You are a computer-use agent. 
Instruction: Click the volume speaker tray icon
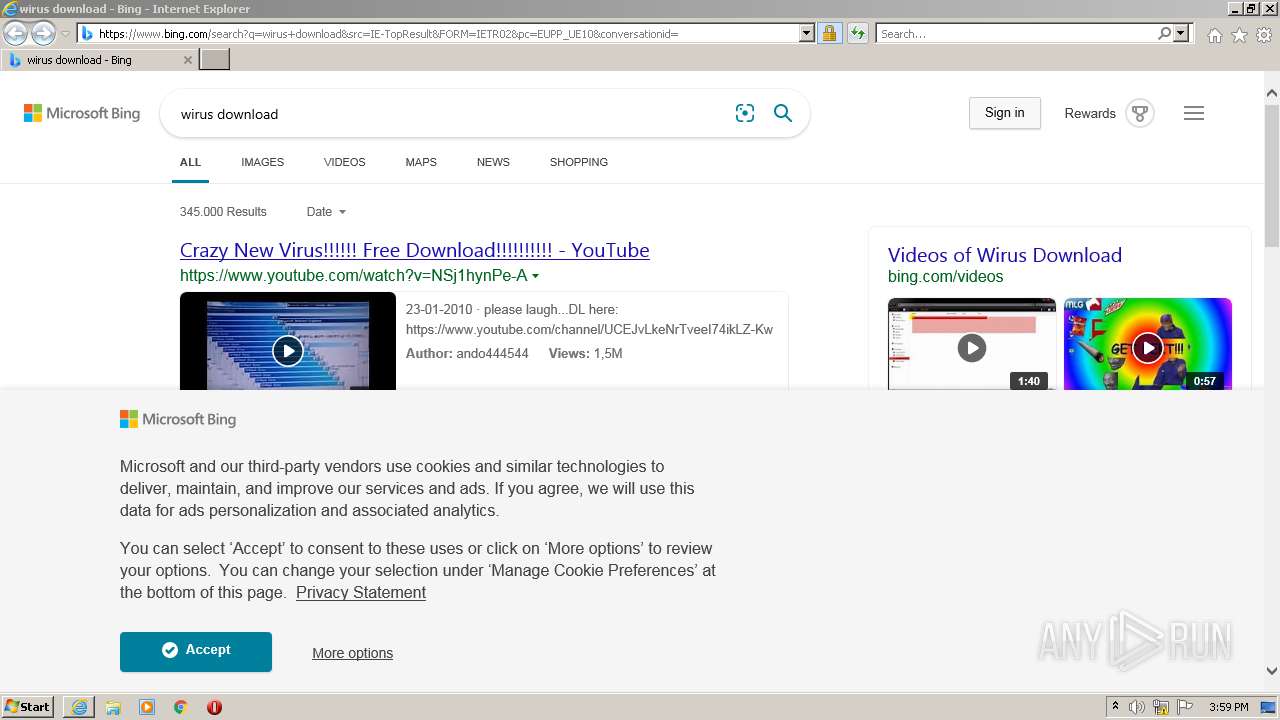click(1137, 707)
